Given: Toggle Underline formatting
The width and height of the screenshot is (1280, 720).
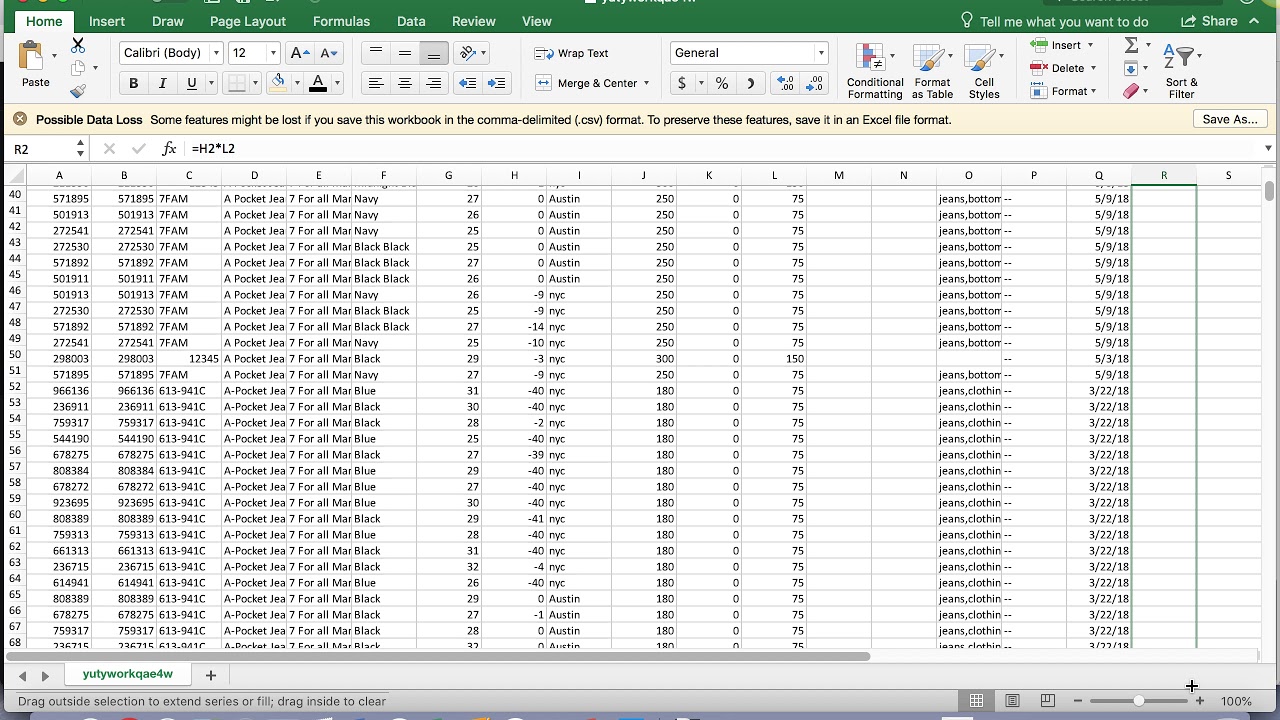Looking at the screenshot, I should pyautogui.click(x=191, y=83).
